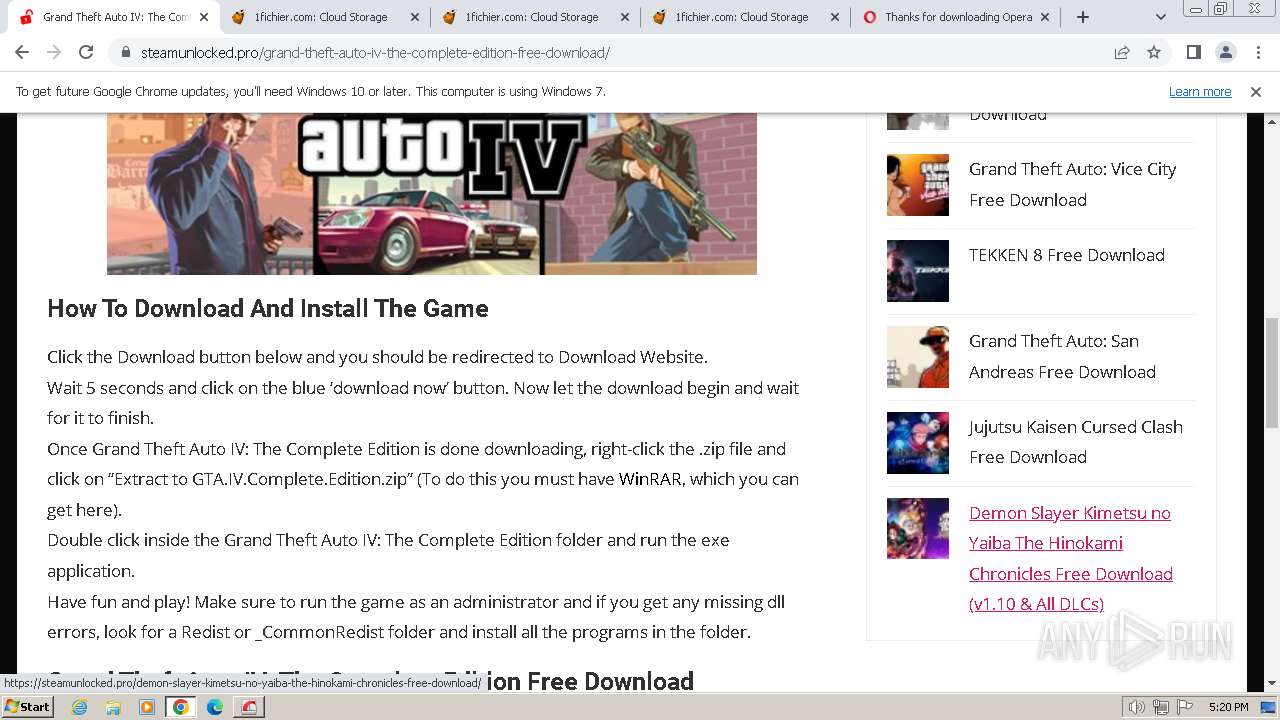Image resolution: width=1280 pixels, height=720 pixels.
Task: Click the How To Download And Install heading
Action: (268, 308)
